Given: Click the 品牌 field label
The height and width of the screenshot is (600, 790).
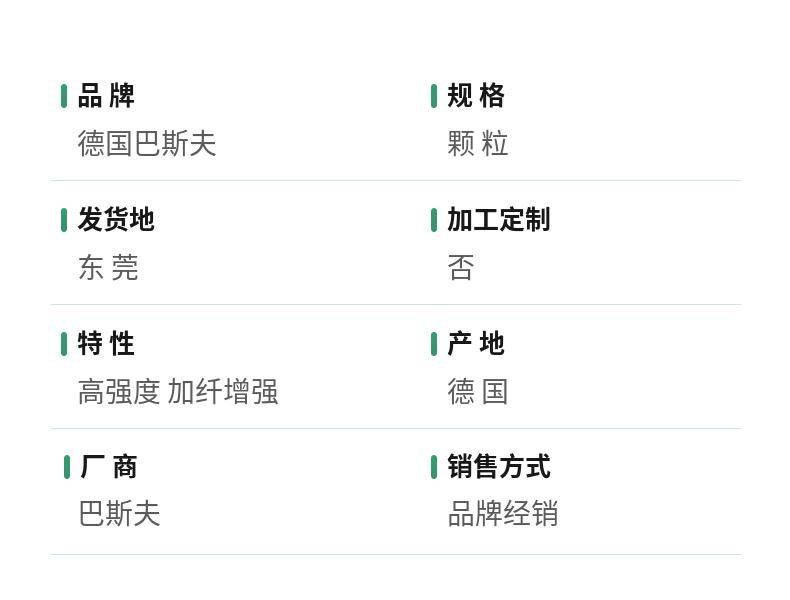Looking at the screenshot, I should pos(106,96).
